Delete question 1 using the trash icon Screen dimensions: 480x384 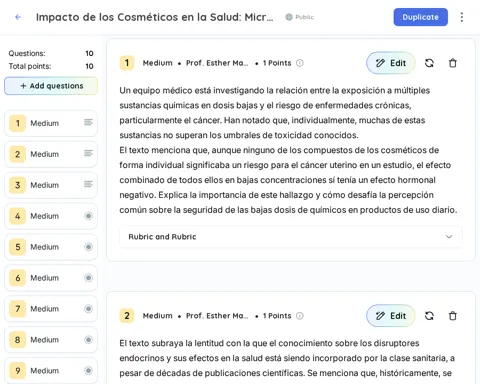(x=452, y=63)
